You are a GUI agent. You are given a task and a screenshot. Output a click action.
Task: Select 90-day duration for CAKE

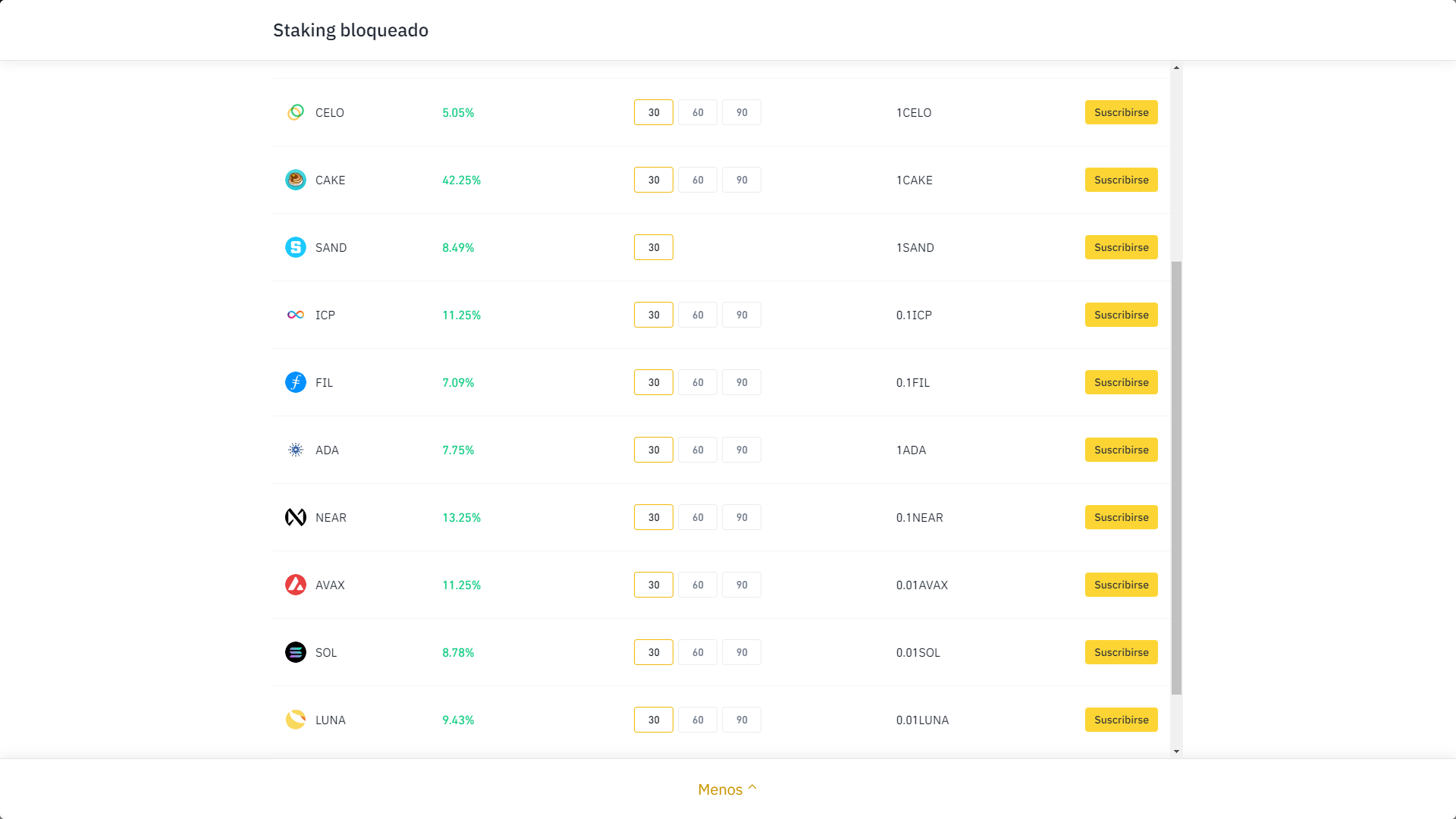coord(742,180)
